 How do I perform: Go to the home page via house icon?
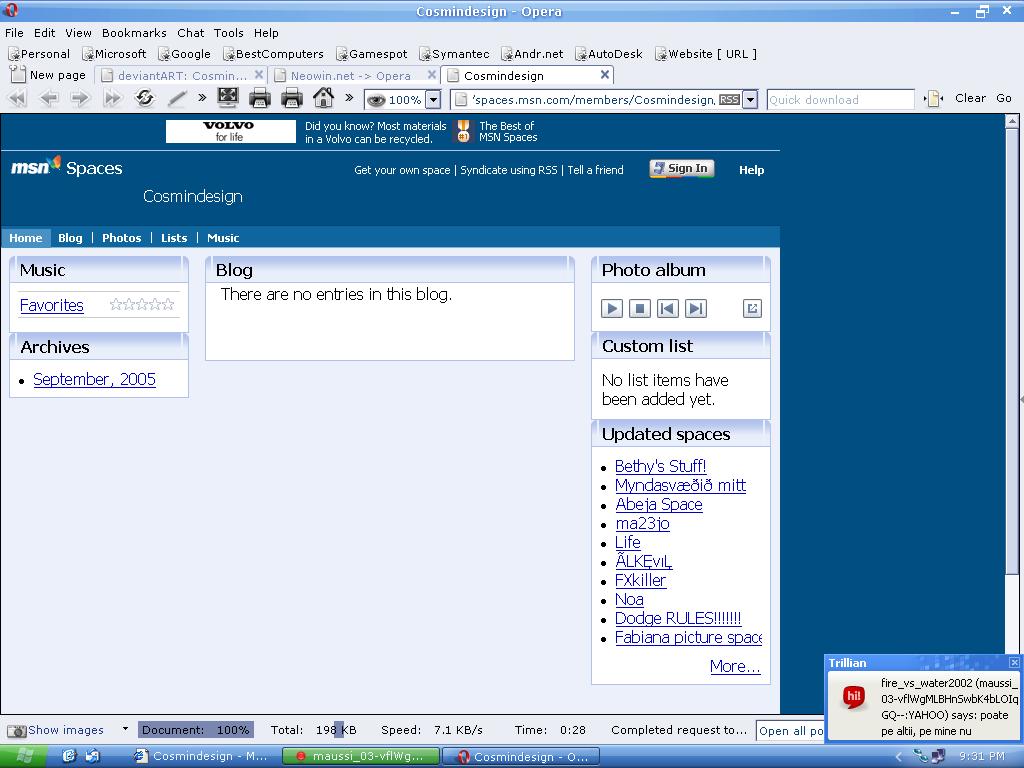point(323,98)
